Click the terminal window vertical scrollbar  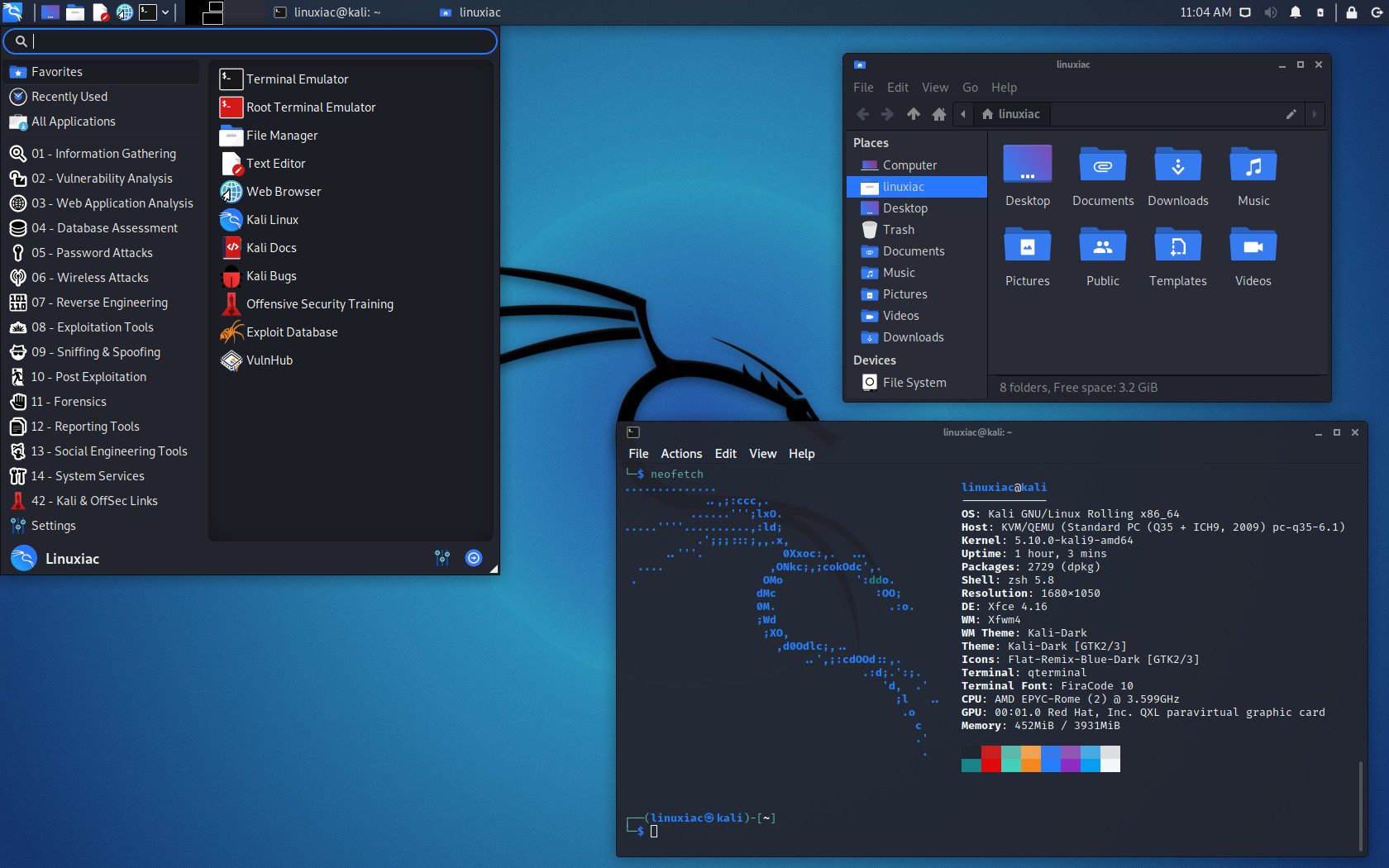(1361, 808)
